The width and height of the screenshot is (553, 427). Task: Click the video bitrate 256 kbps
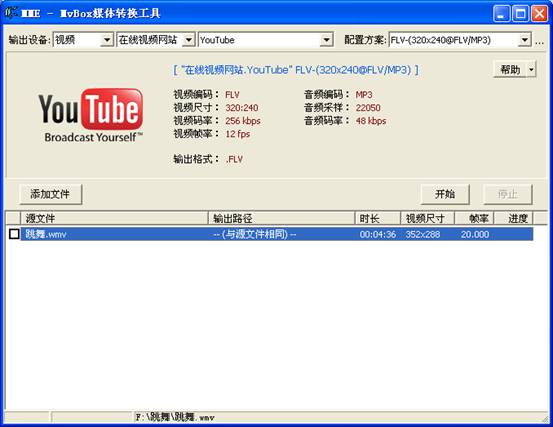[243, 121]
